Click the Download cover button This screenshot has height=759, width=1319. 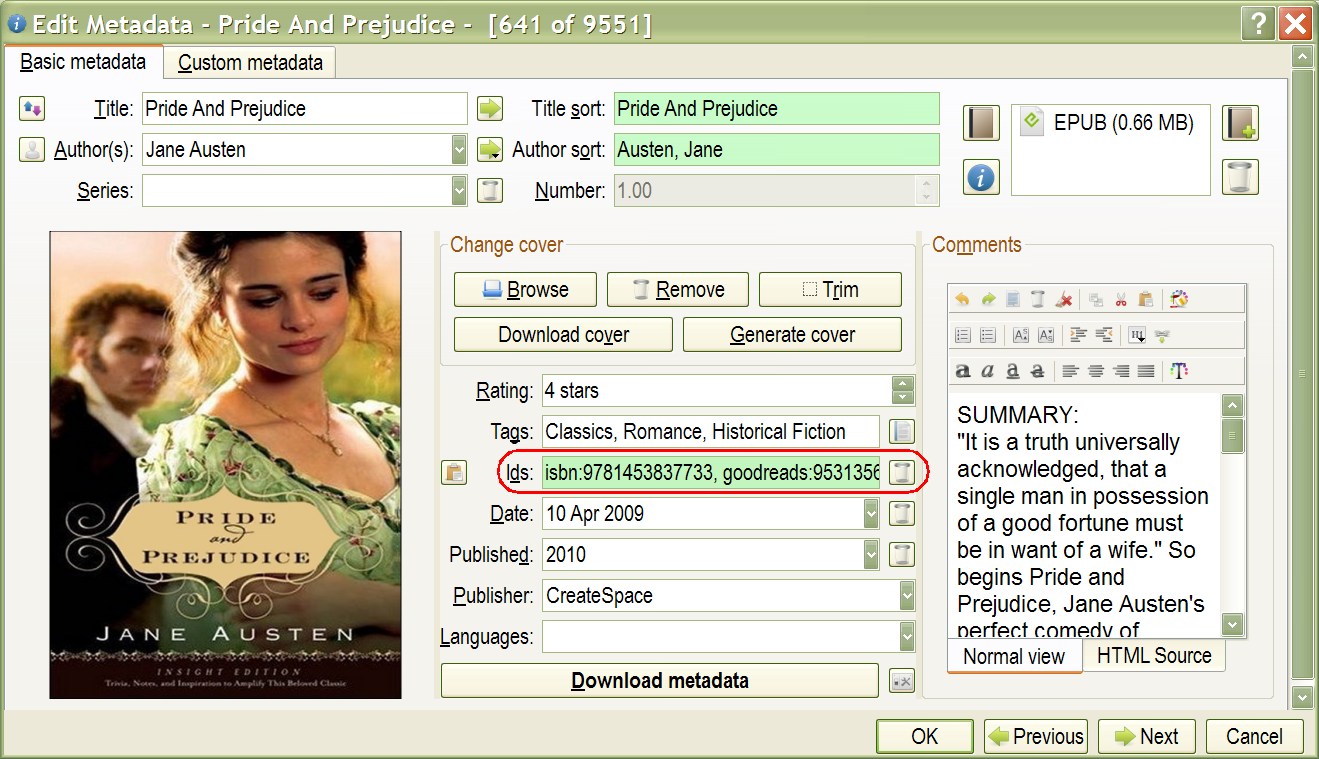(x=564, y=335)
